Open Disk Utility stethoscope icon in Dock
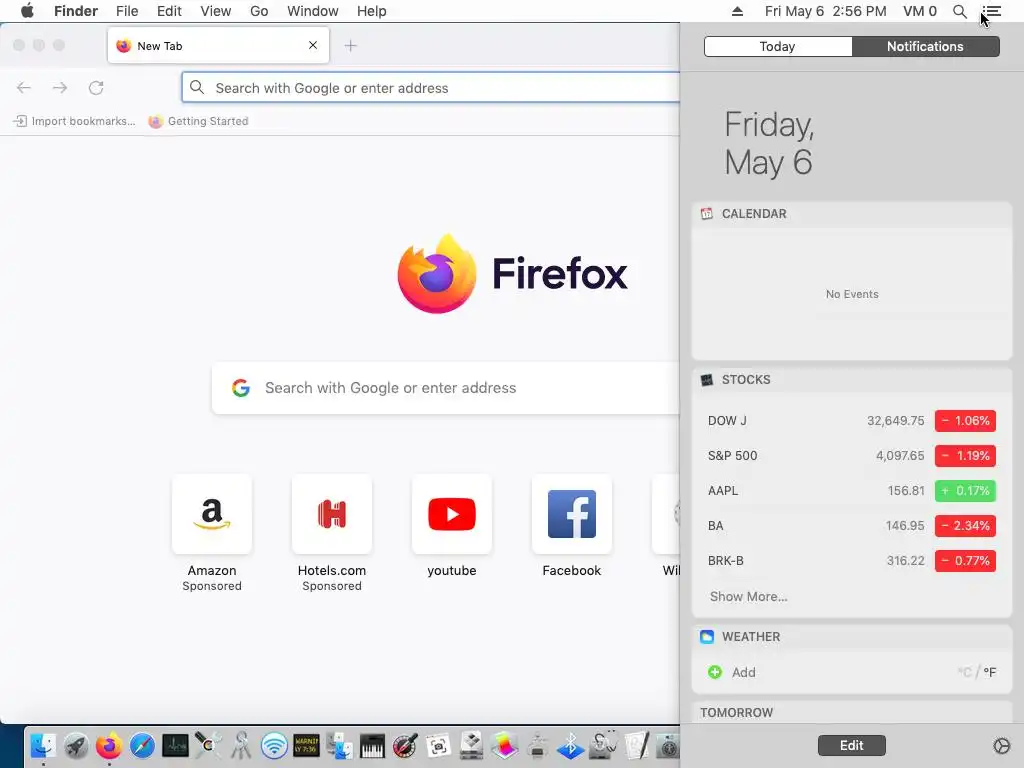1024x768 pixels. pyautogui.click(x=603, y=745)
